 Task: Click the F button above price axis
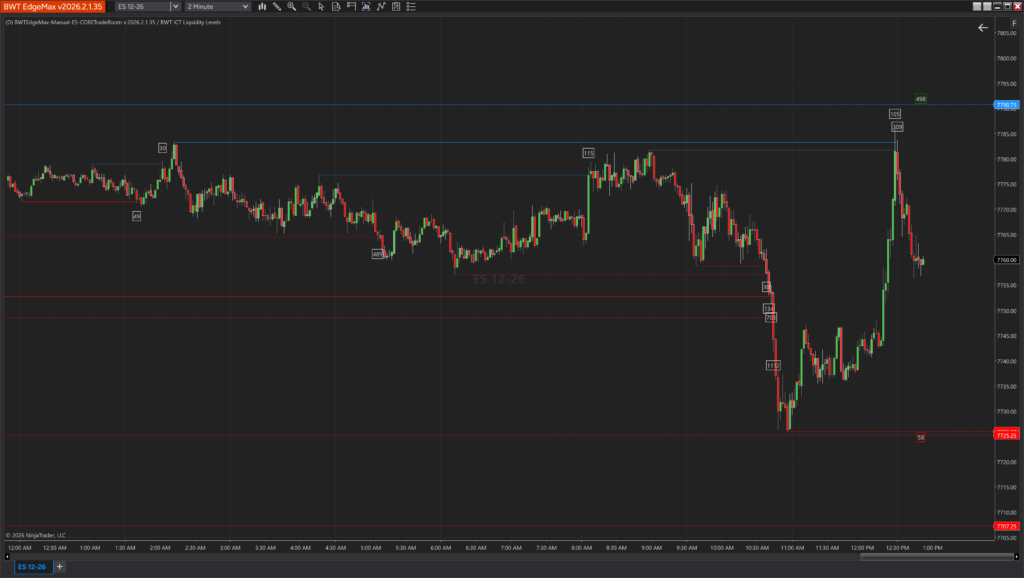(1014, 24)
